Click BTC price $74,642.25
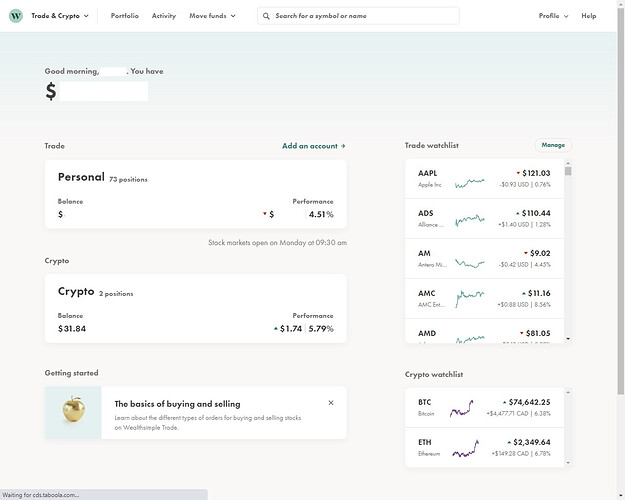 (530, 402)
